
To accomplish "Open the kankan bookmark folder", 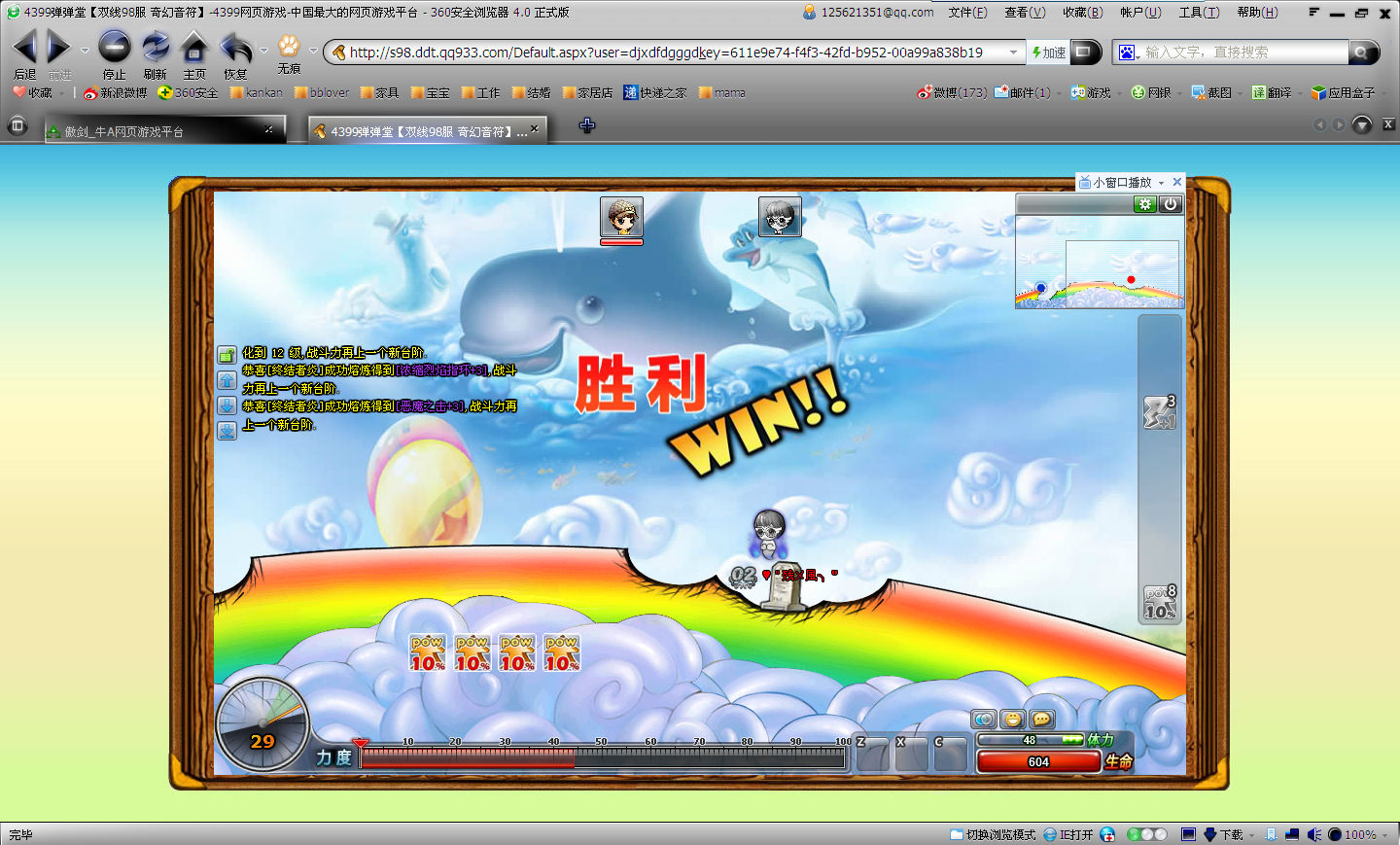I will coord(256,93).
